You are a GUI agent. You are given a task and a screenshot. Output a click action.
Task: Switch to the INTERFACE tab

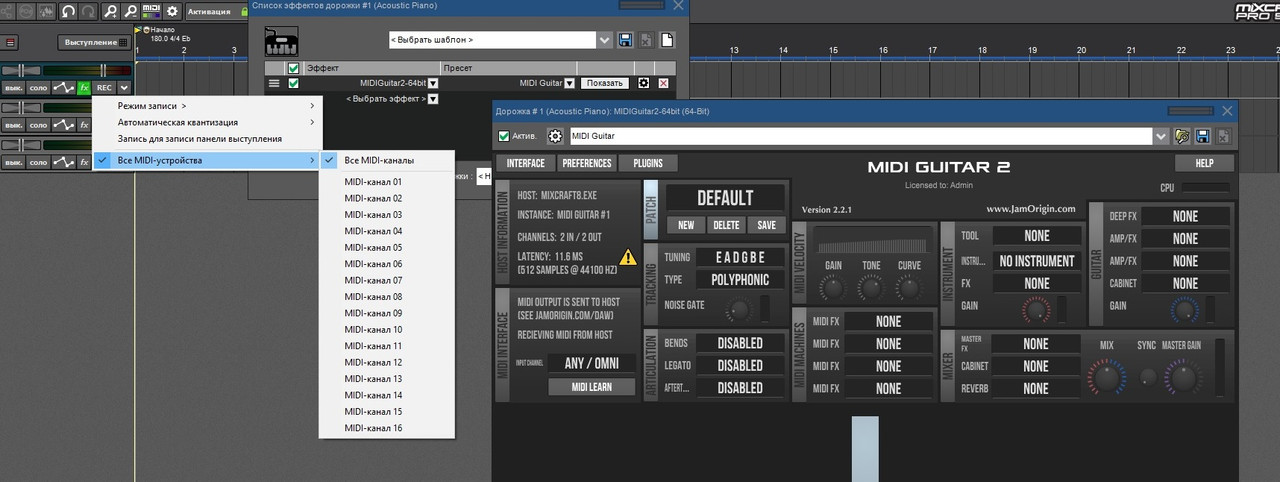pyautogui.click(x=526, y=163)
